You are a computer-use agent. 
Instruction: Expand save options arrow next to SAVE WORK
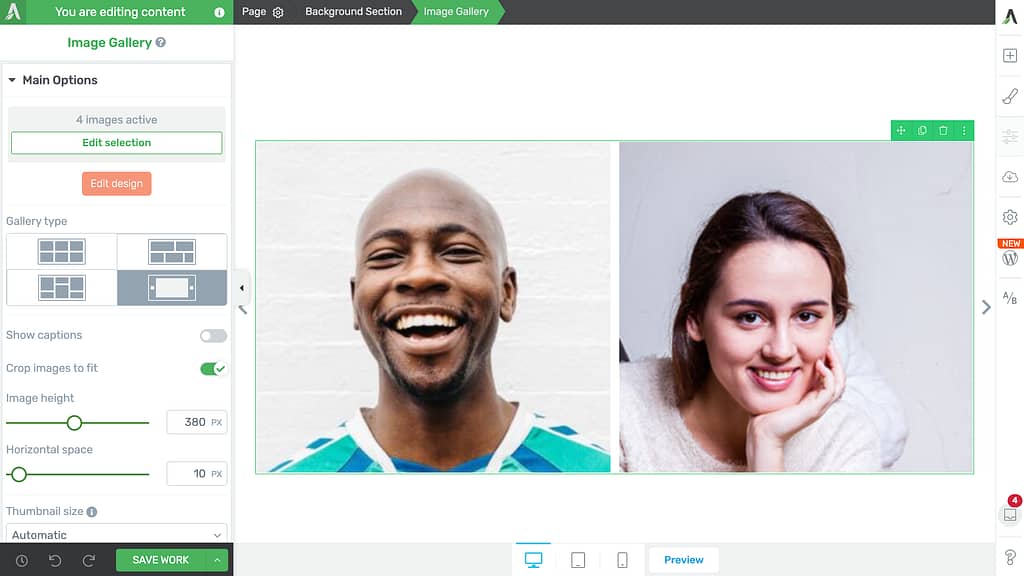pos(217,560)
